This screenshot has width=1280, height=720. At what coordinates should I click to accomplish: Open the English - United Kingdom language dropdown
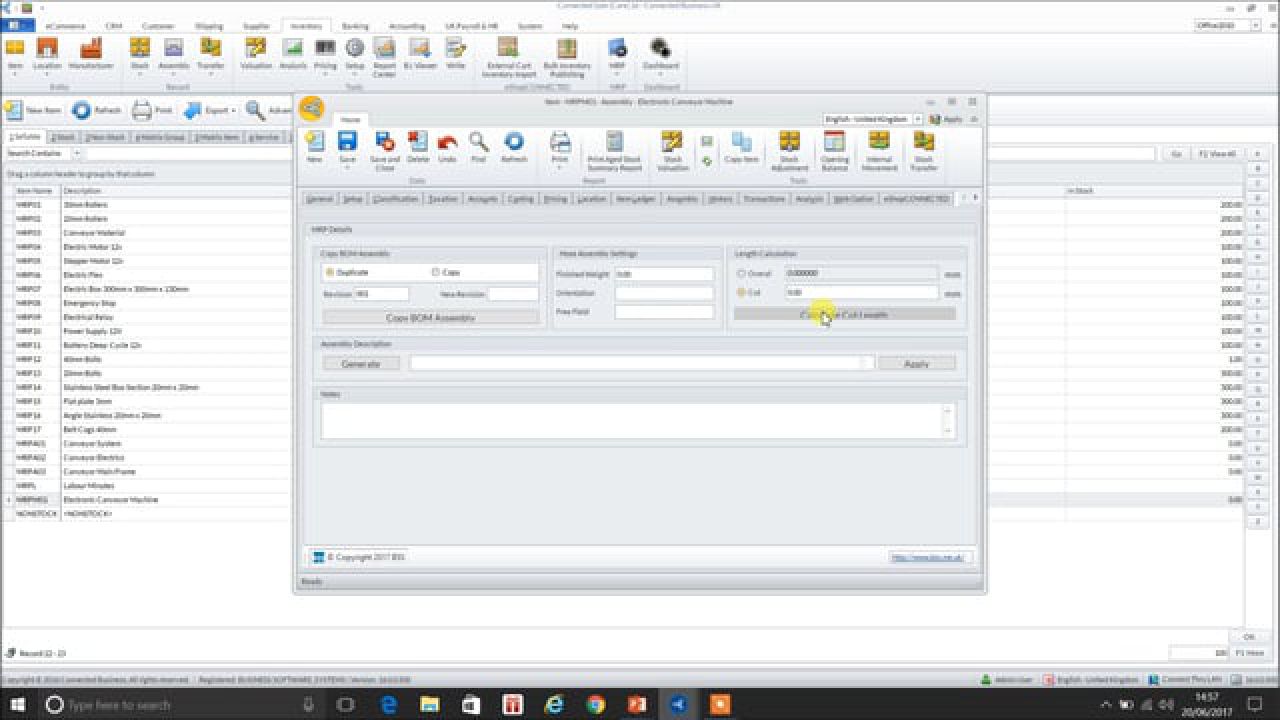(x=919, y=118)
